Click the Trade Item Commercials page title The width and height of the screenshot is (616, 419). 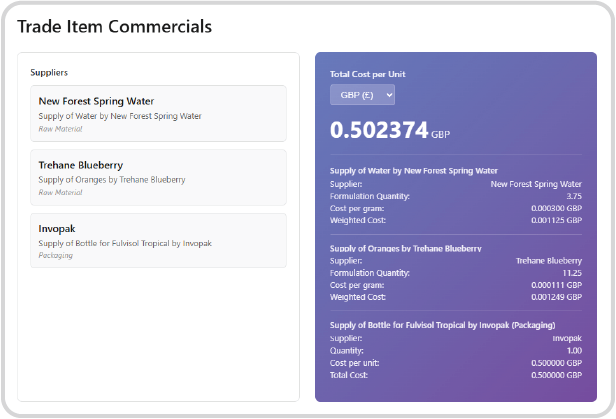[x=114, y=27]
